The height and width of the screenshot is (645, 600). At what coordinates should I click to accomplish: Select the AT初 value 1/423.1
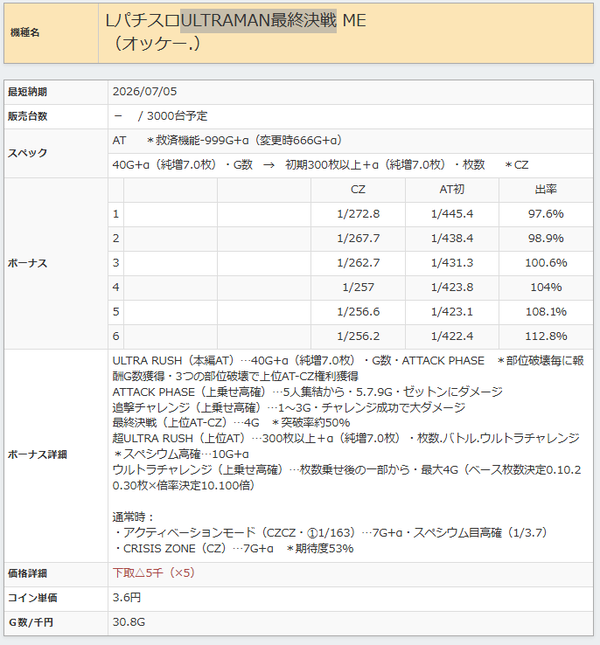(452, 312)
